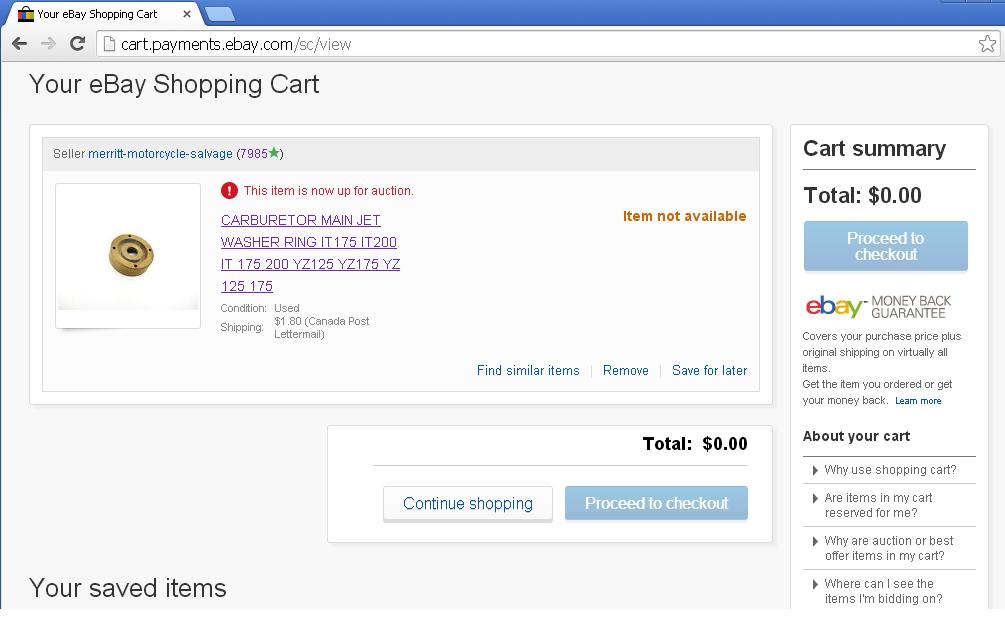Image resolution: width=1005 pixels, height=639 pixels.
Task: Open a new browser tab
Action: pos(219,14)
